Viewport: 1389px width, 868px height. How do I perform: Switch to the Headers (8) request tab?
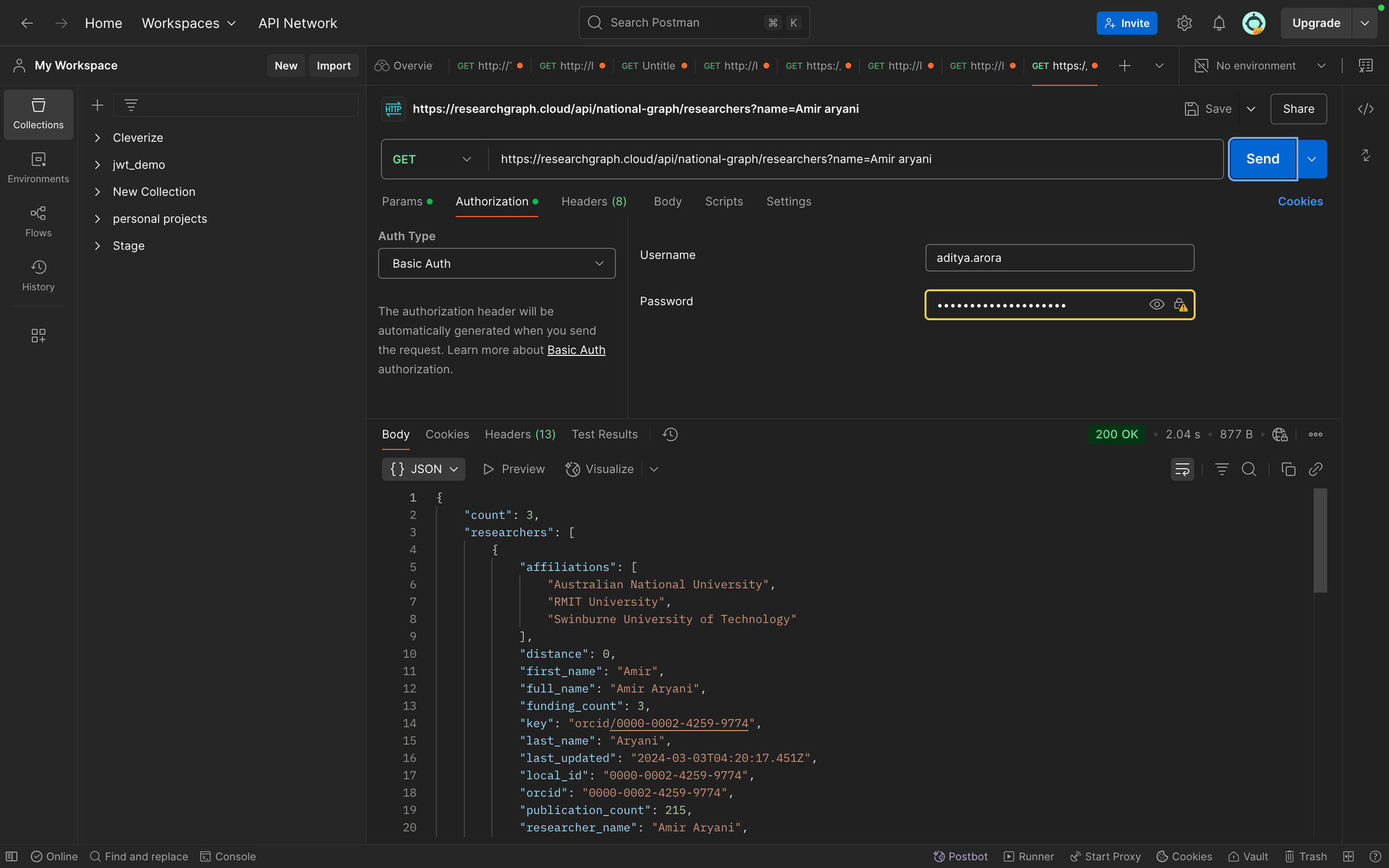click(x=594, y=201)
